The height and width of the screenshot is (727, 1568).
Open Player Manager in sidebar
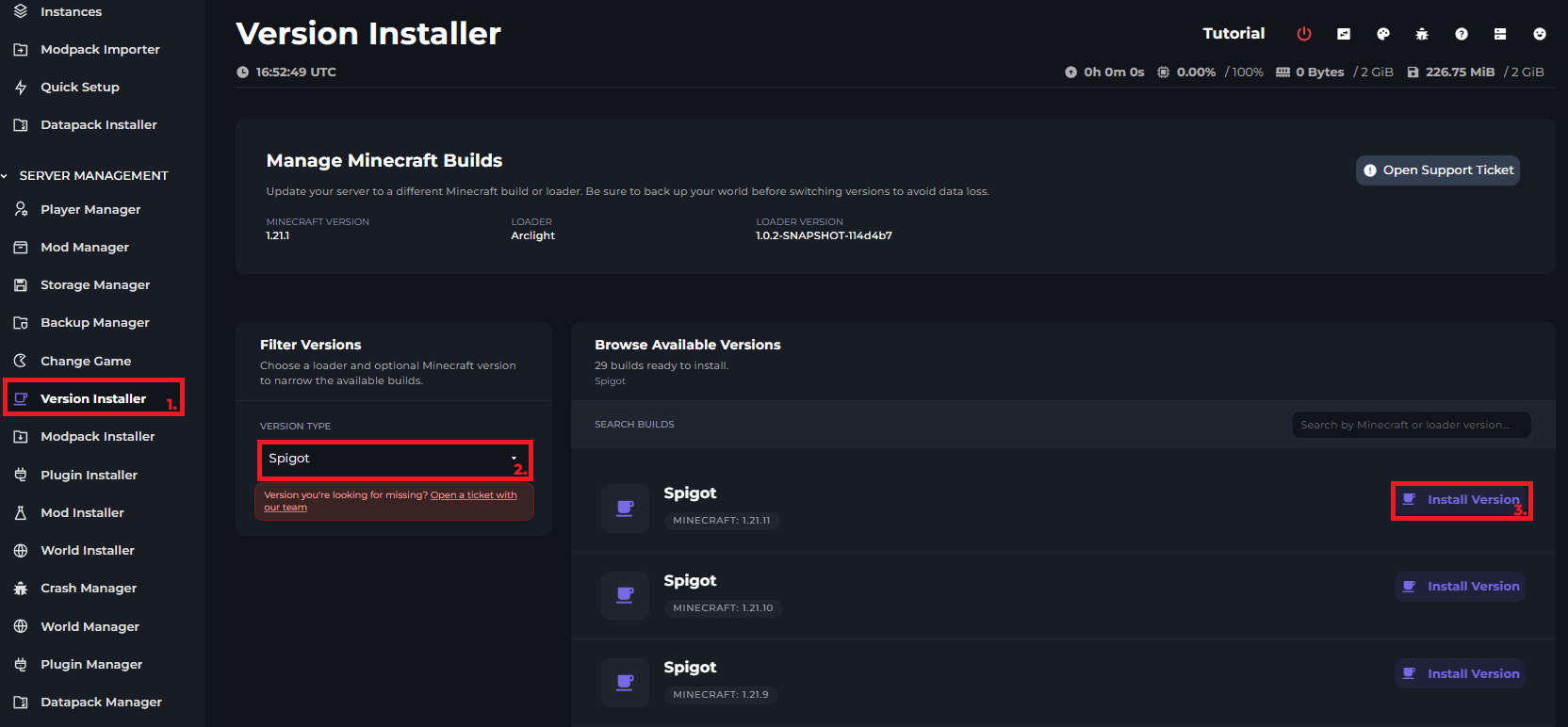click(90, 210)
